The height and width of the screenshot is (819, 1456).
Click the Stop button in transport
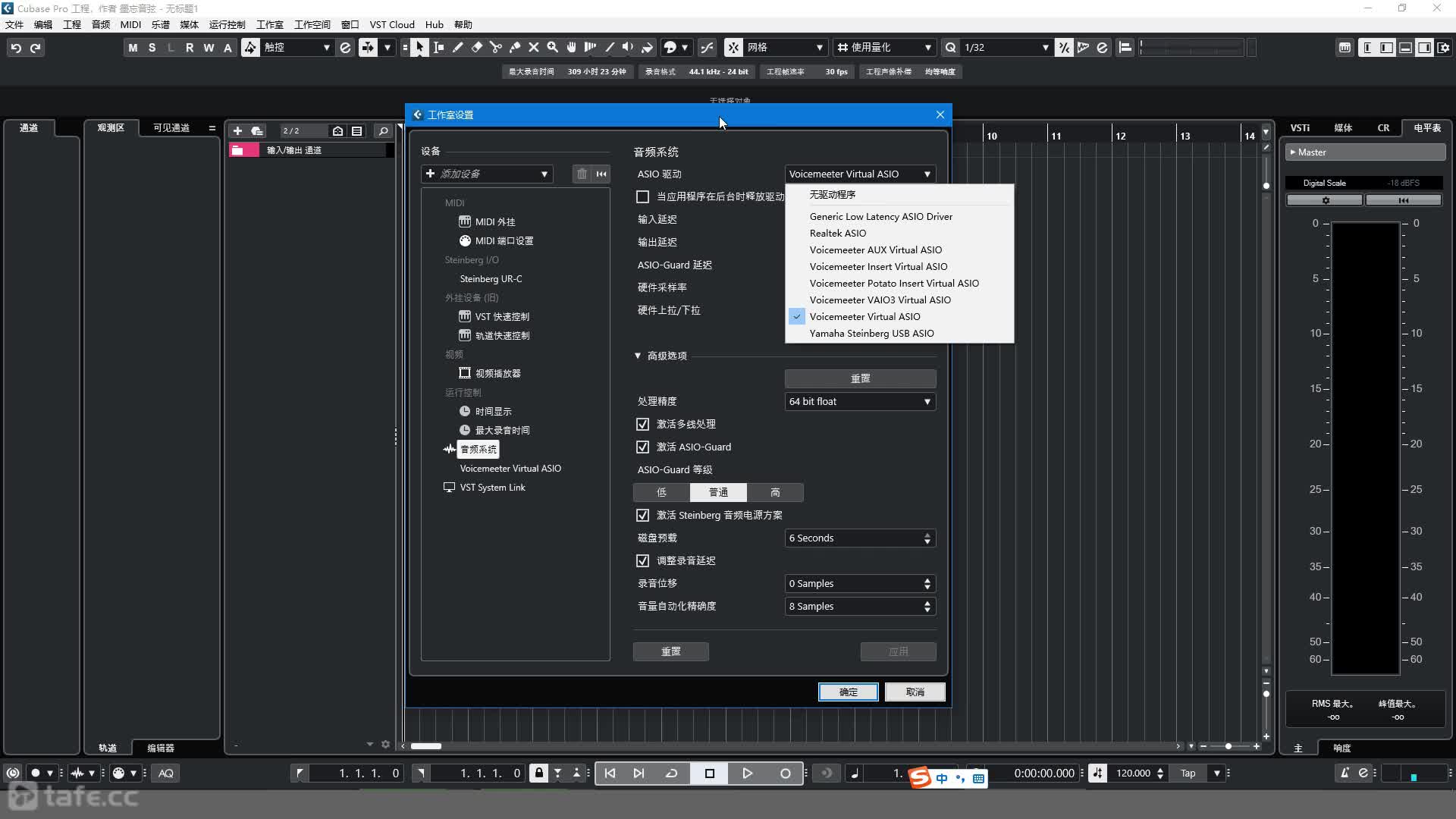(x=710, y=773)
